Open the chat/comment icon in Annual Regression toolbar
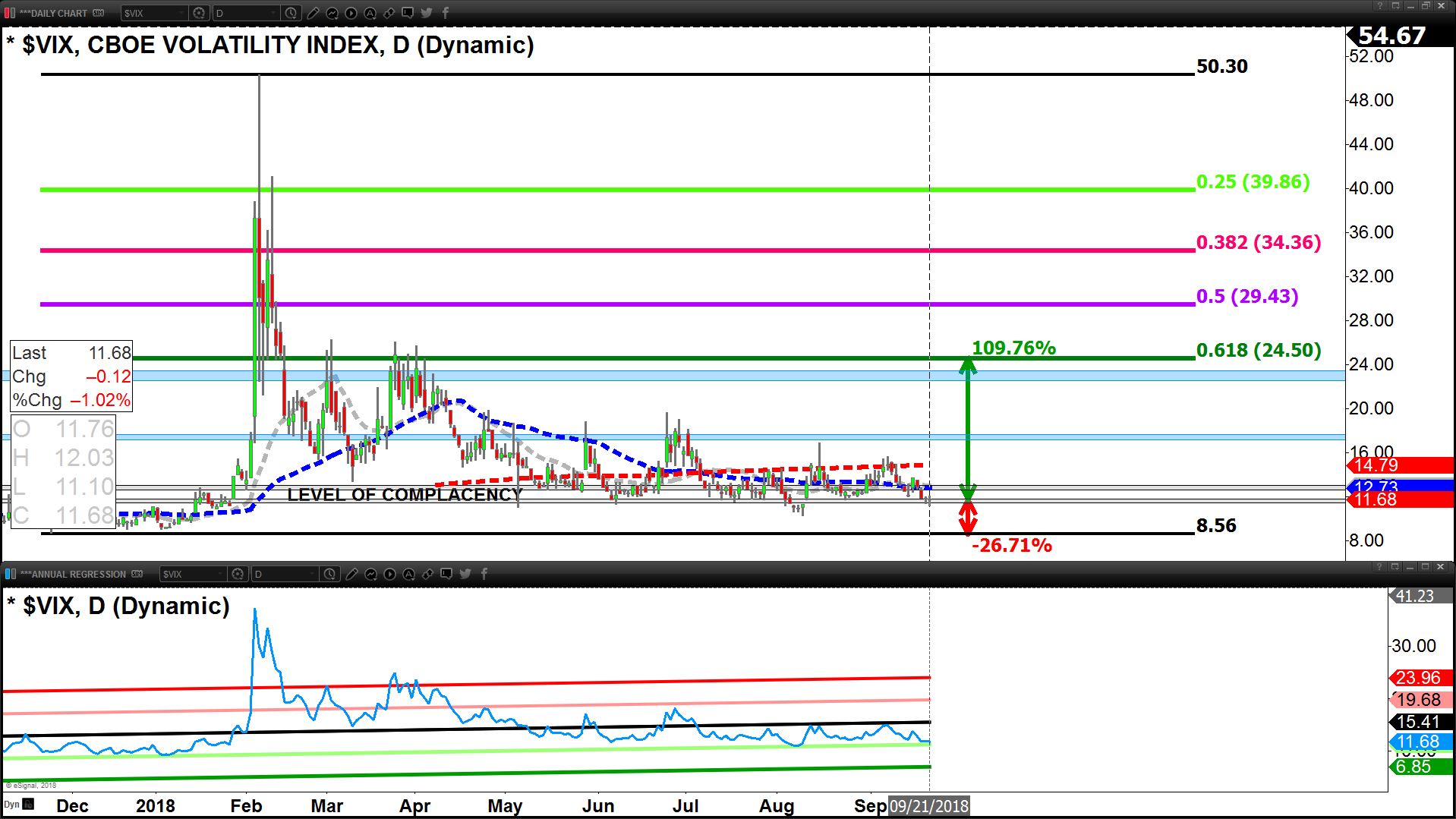The height and width of the screenshot is (819, 1456). click(x=446, y=574)
